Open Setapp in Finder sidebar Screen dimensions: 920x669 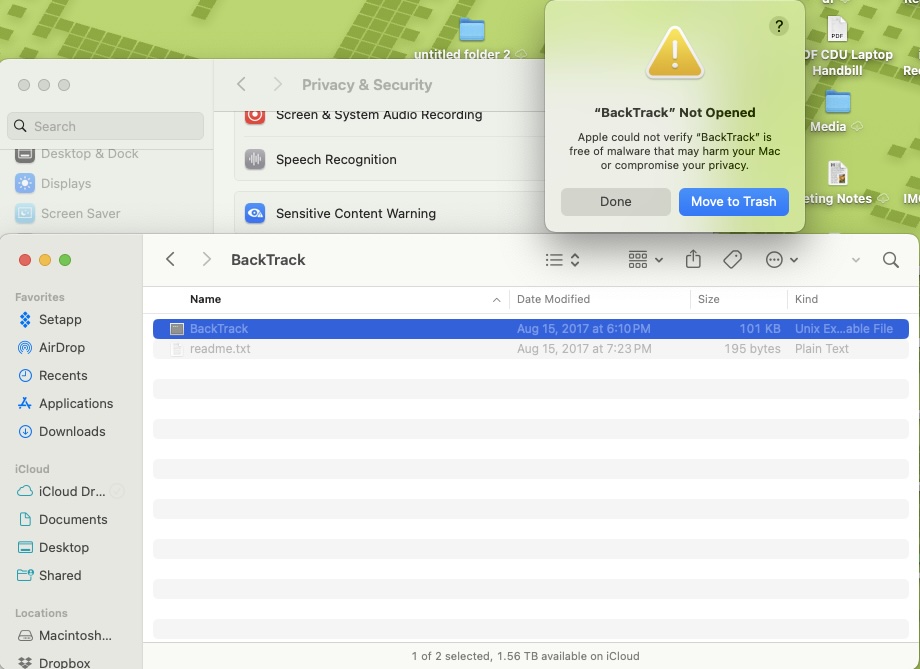pyautogui.click(x=59, y=320)
